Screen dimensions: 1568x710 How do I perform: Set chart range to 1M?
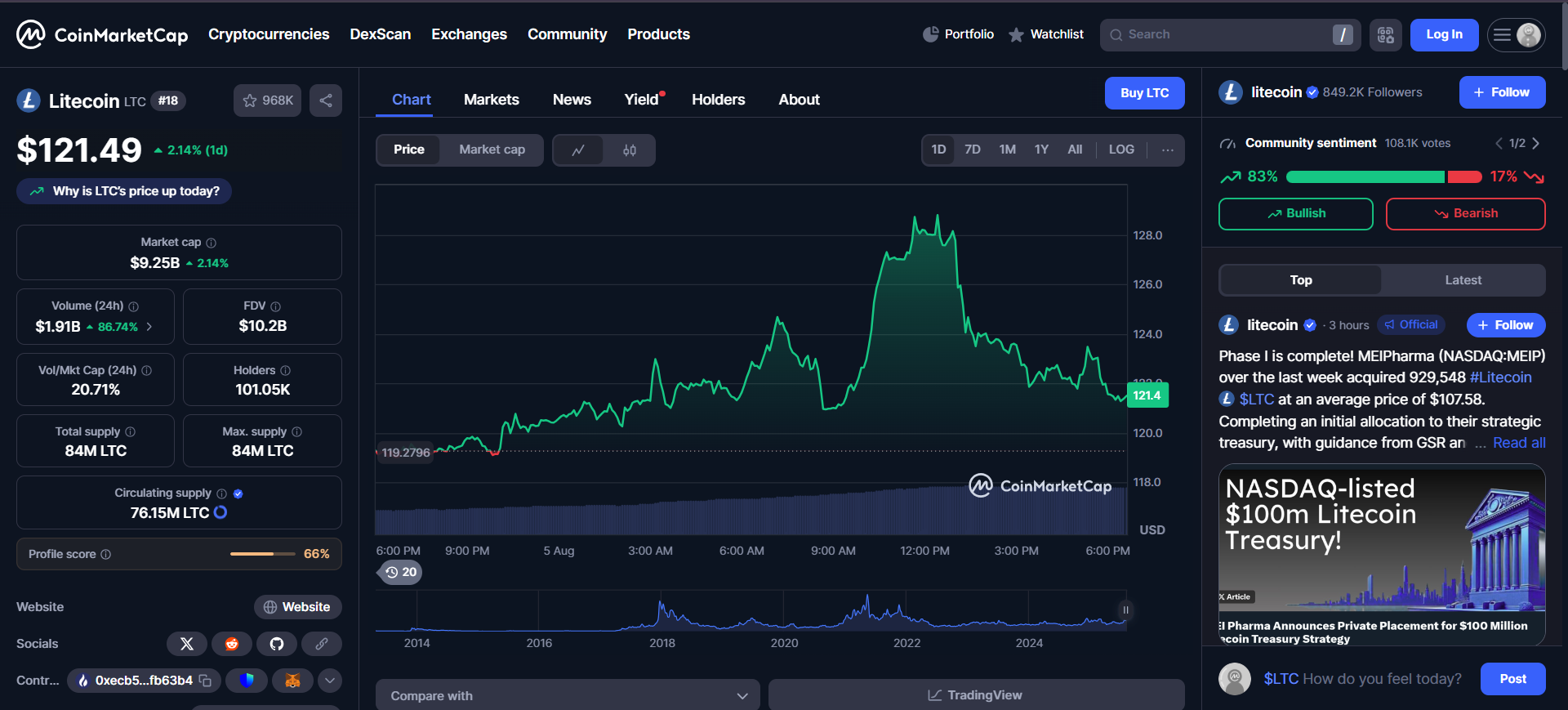click(x=1008, y=150)
